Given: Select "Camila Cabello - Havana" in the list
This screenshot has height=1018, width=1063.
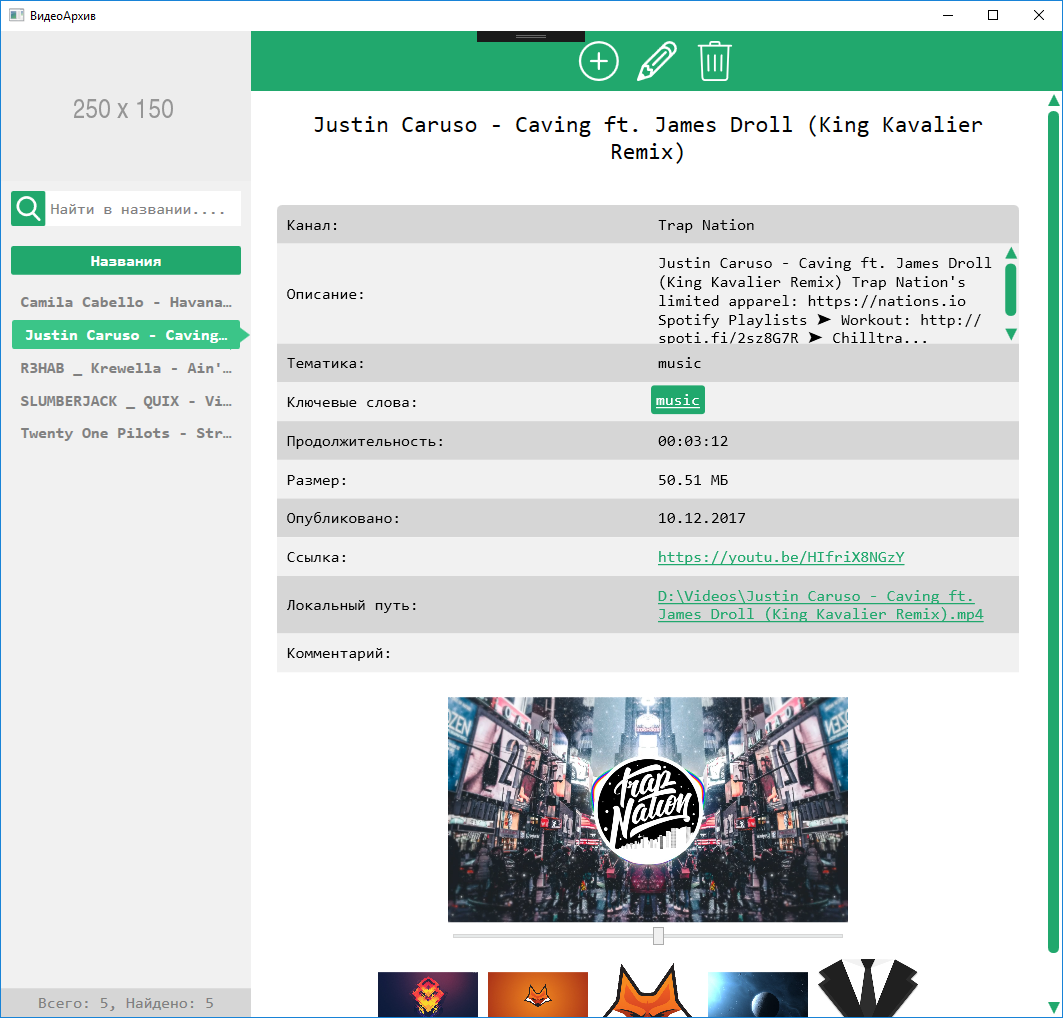Looking at the screenshot, I should tap(126, 302).
